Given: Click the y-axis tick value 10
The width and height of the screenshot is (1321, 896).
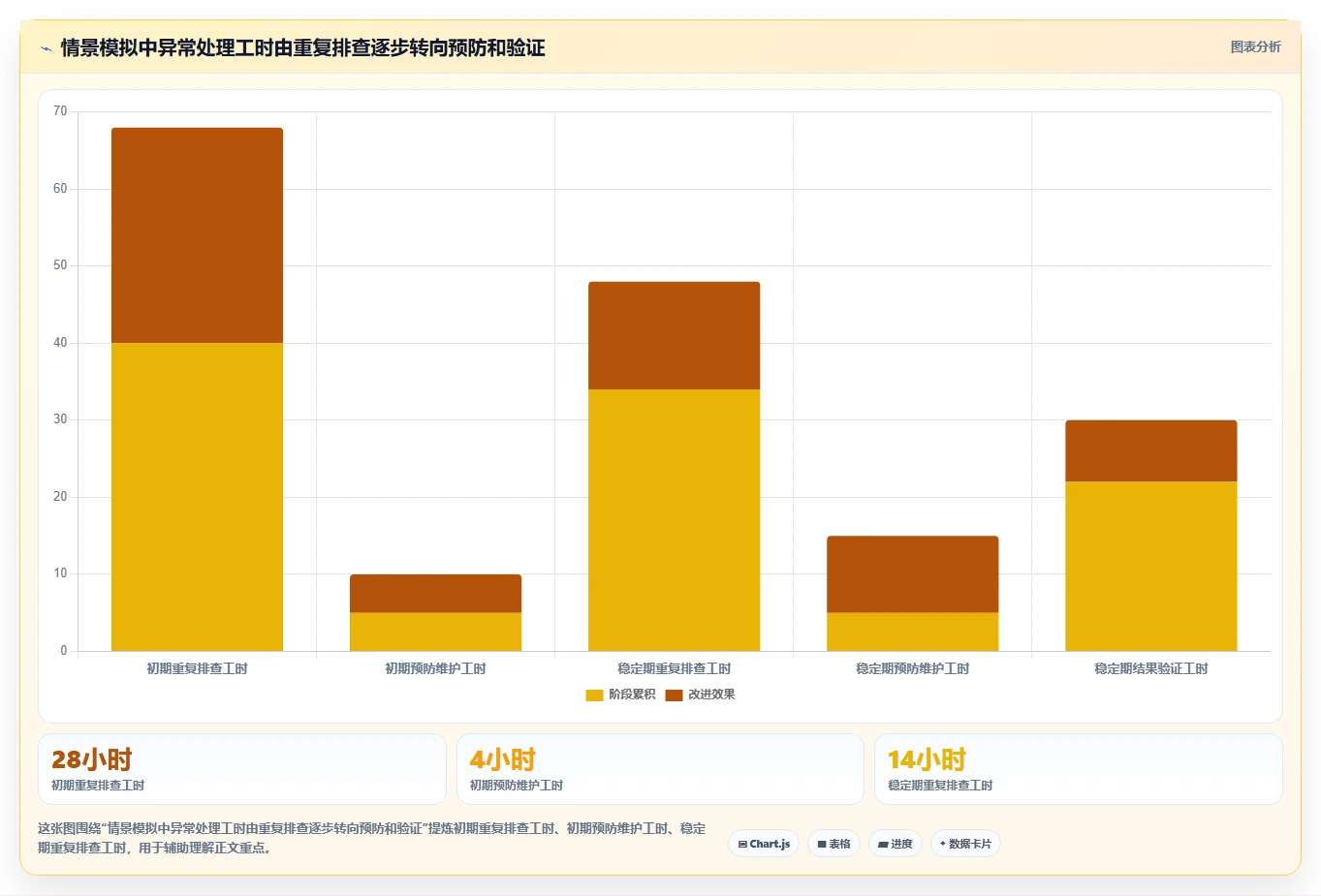Looking at the screenshot, I should click(x=60, y=573).
